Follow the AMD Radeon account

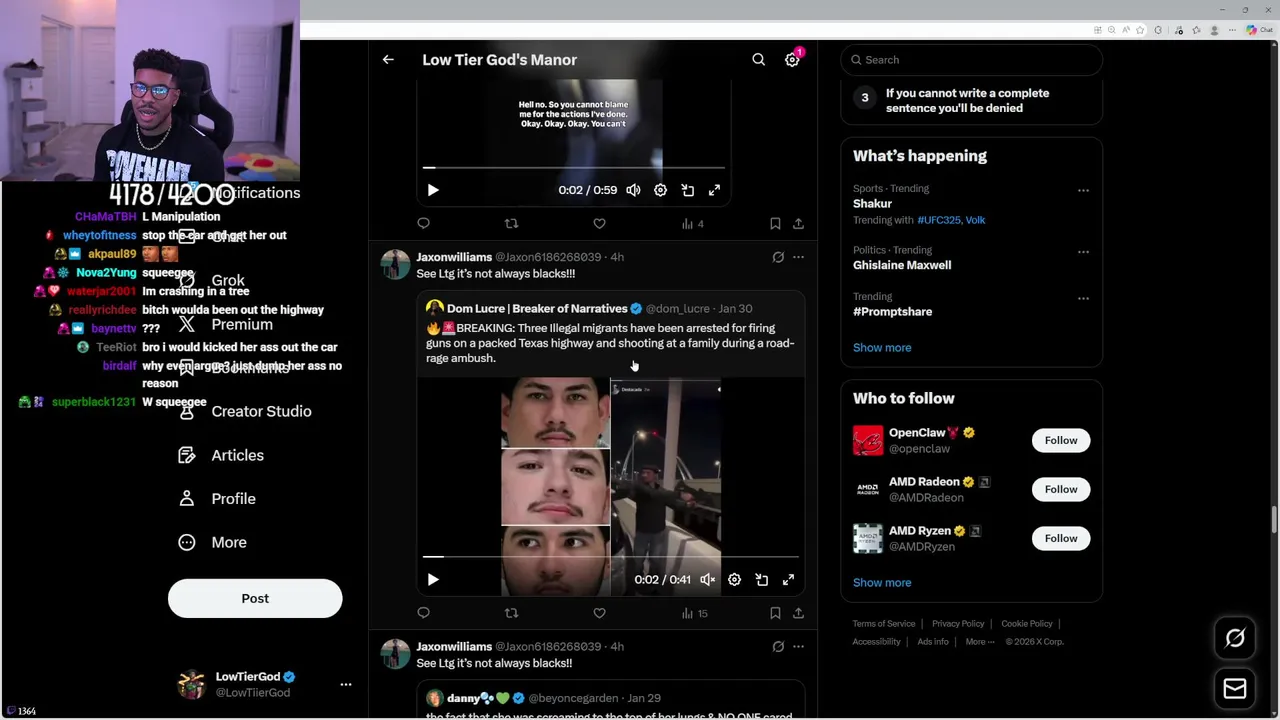(x=1061, y=489)
